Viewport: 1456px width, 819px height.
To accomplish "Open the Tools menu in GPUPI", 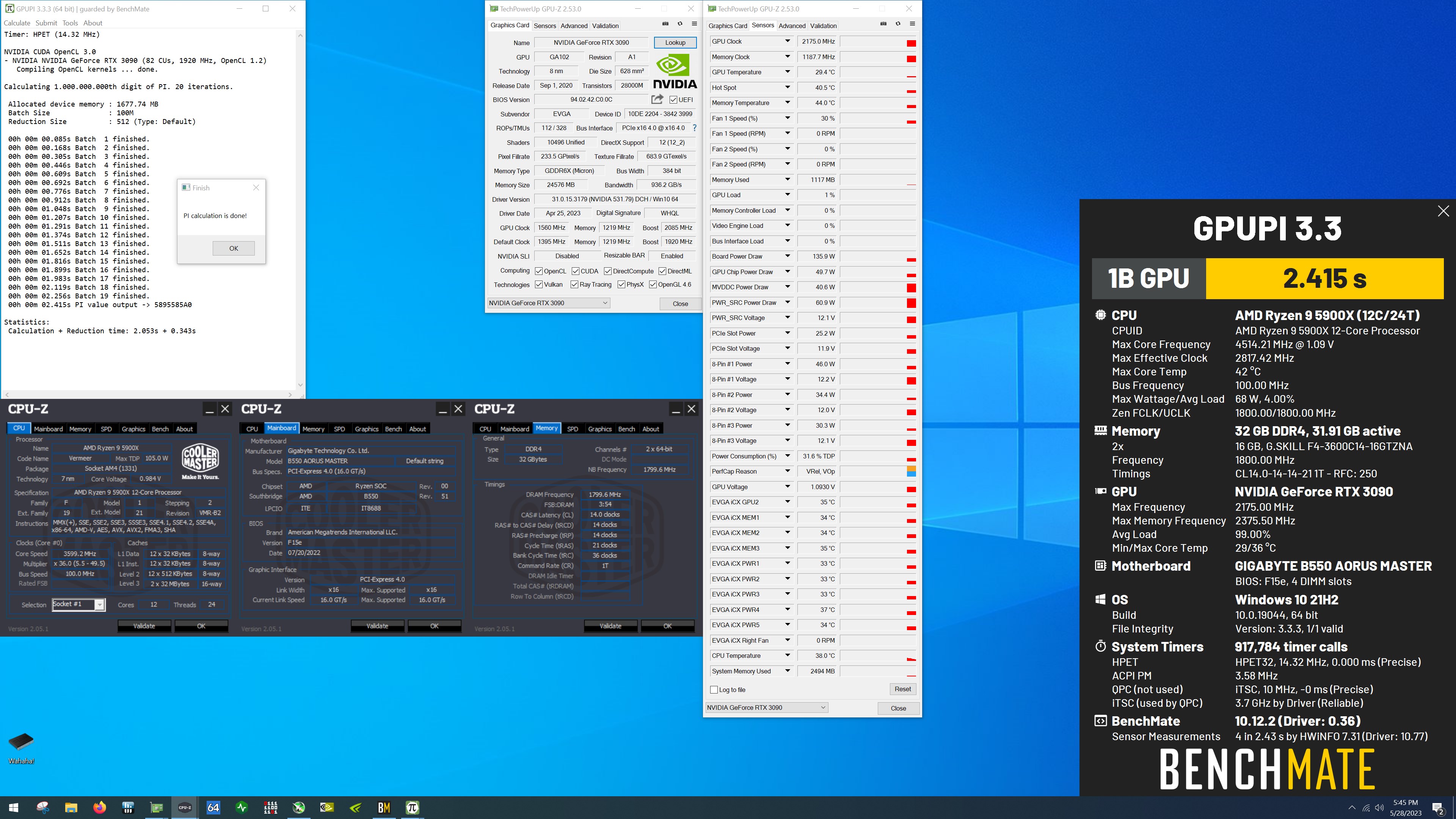I will click(x=70, y=23).
